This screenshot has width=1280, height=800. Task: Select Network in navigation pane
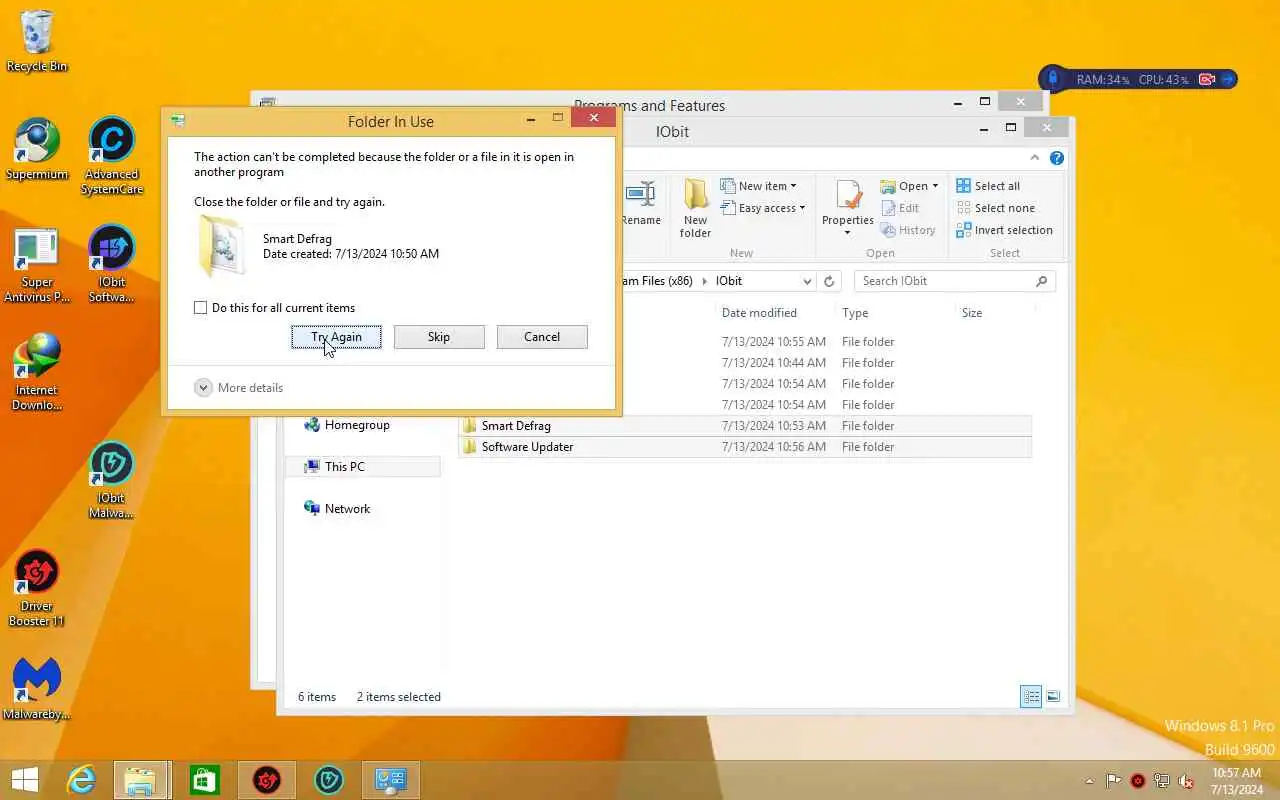click(x=337, y=509)
